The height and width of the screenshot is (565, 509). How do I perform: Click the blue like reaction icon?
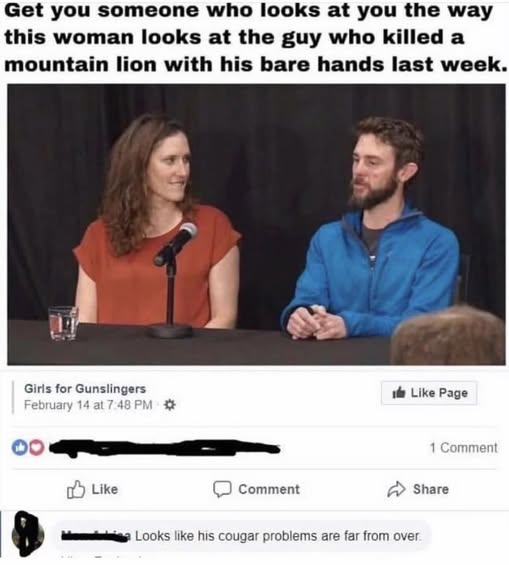click(18, 448)
